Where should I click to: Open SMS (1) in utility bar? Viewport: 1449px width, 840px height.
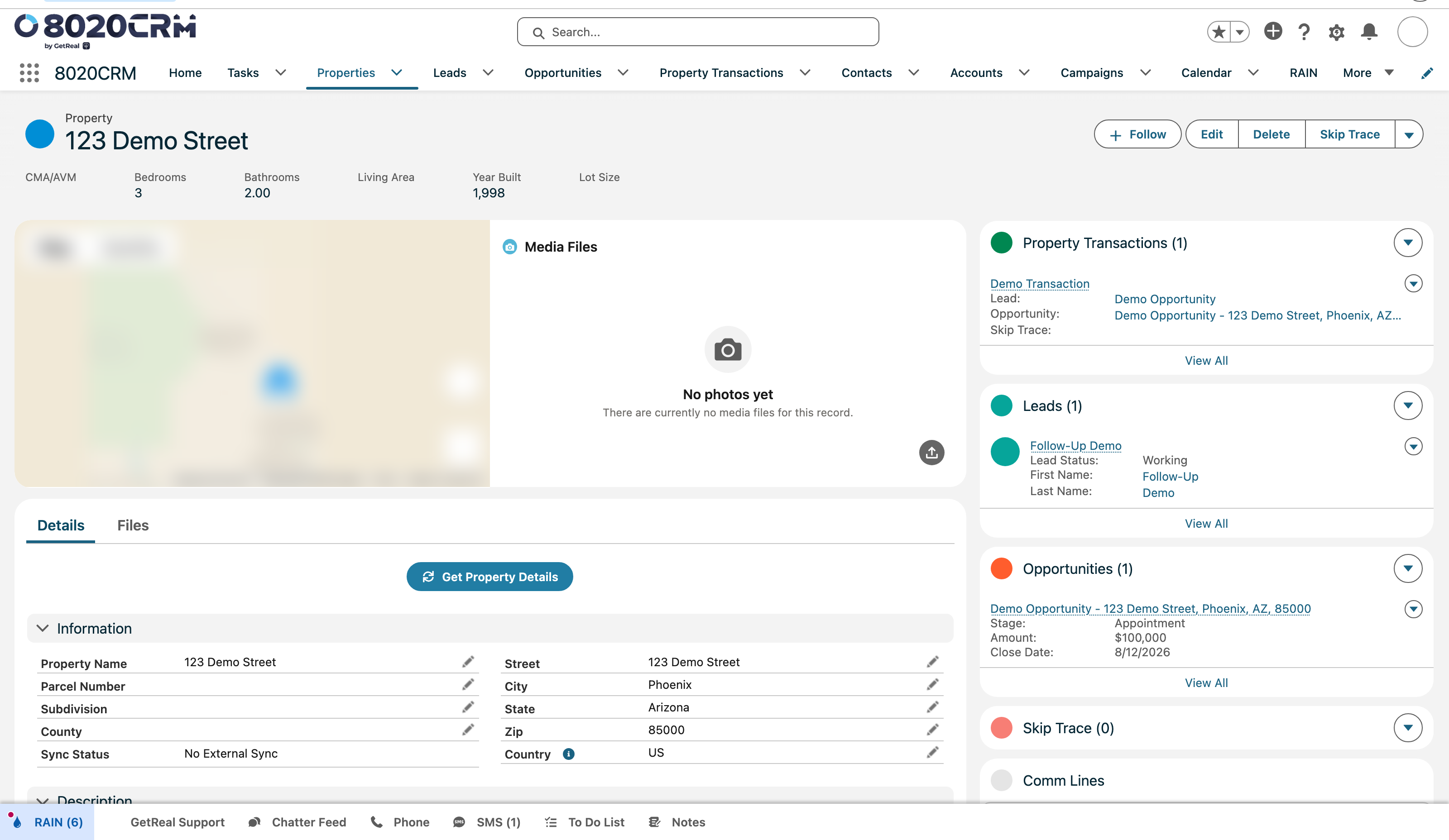pos(487,822)
